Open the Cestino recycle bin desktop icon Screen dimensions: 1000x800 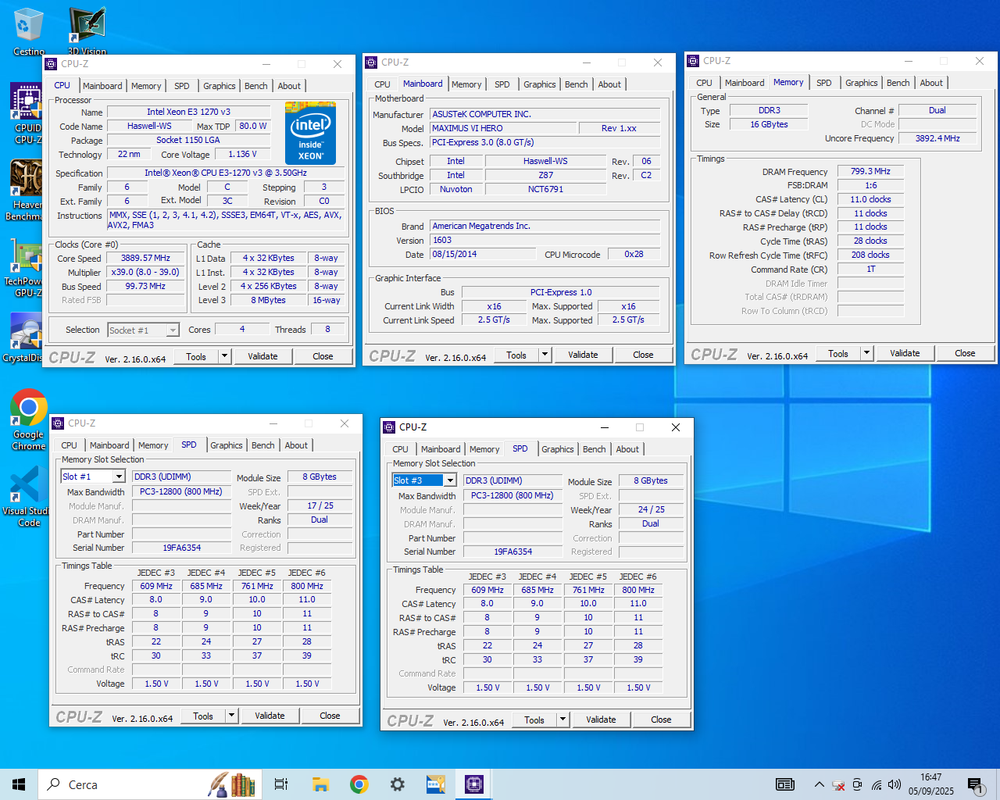[x=28, y=31]
